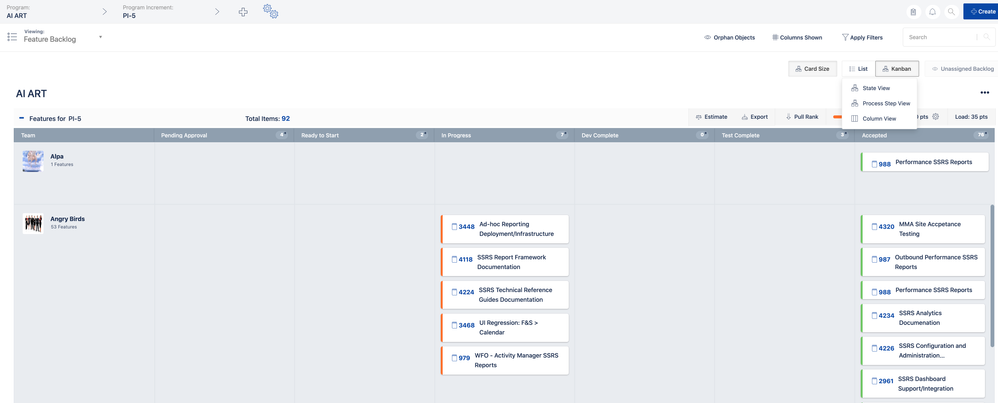The width and height of the screenshot is (998, 403).
Task: Toggle the Unassigned Backlog view
Action: (x=963, y=68)
